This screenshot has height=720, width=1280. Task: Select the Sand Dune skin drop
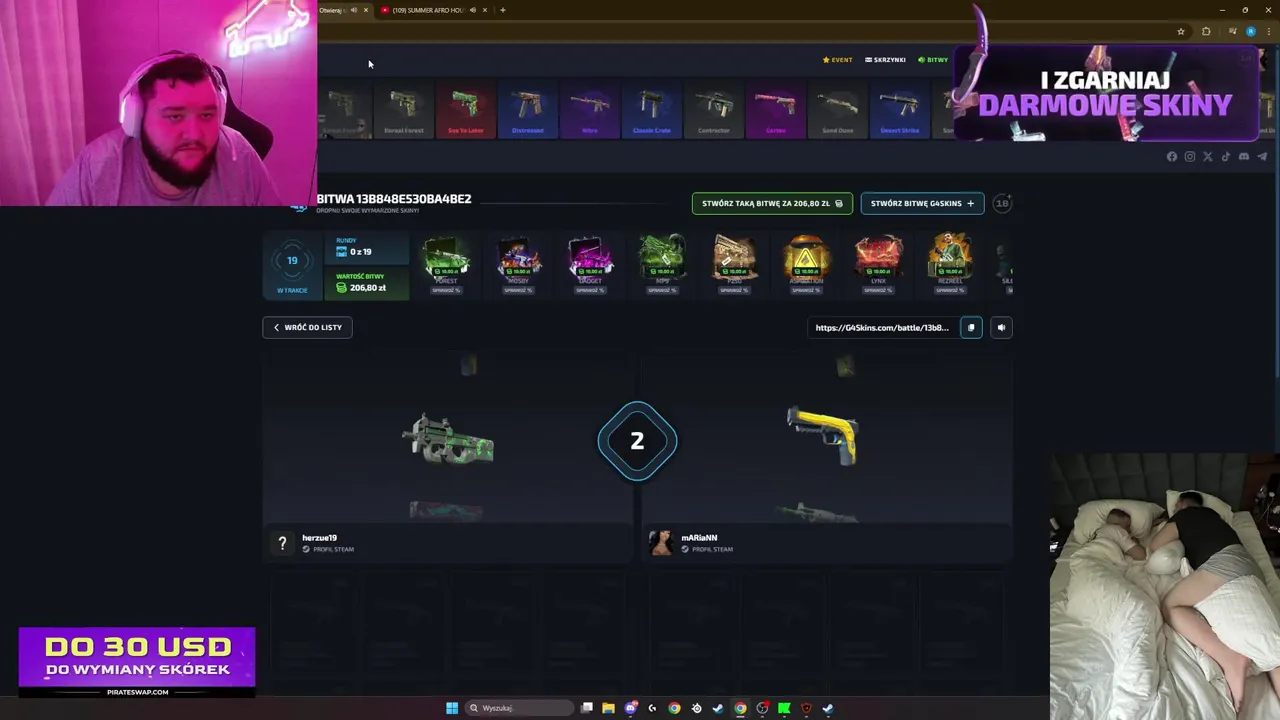coord(838,110)
